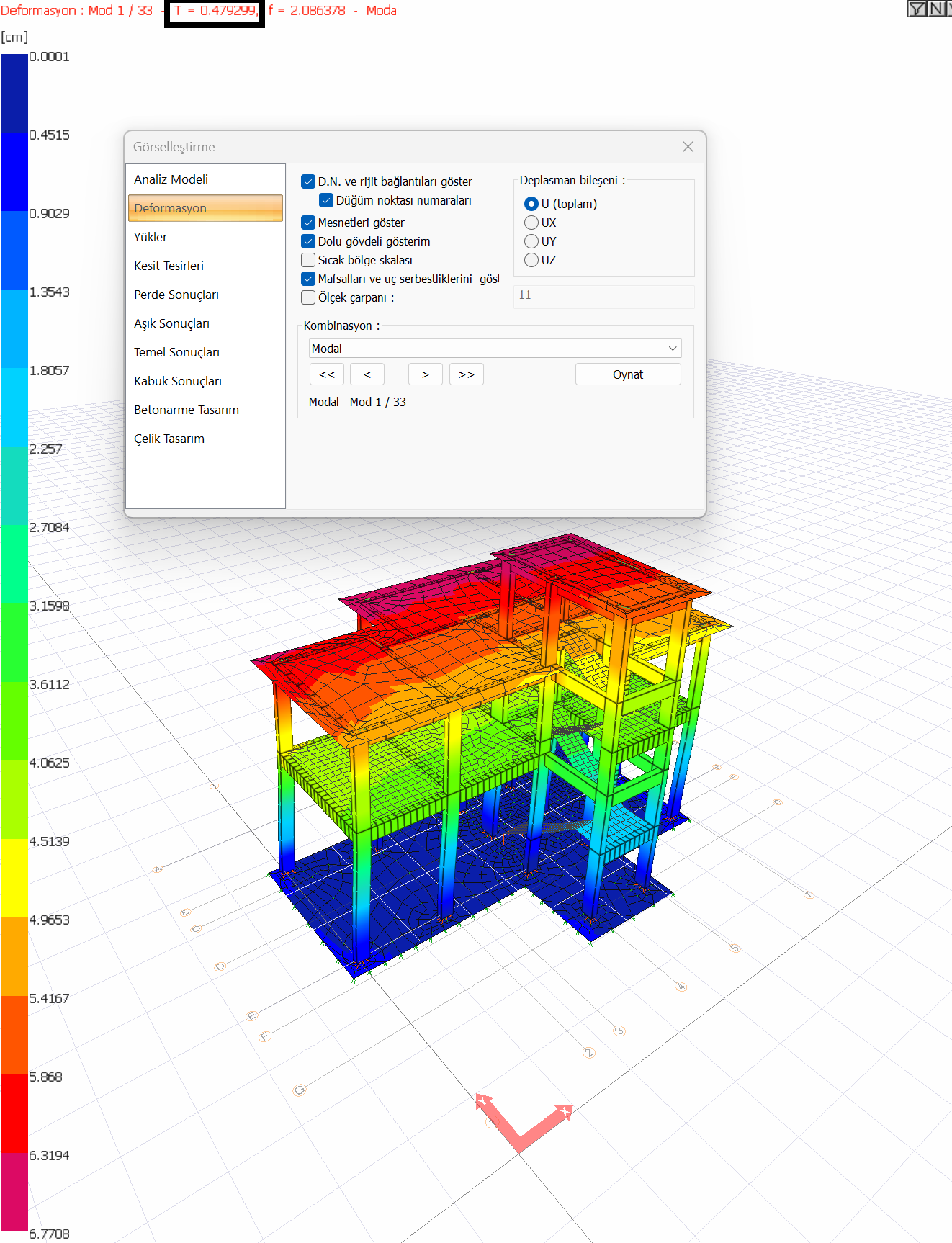
Task: Click the filter funnel icon
Action: coord(917,9)
